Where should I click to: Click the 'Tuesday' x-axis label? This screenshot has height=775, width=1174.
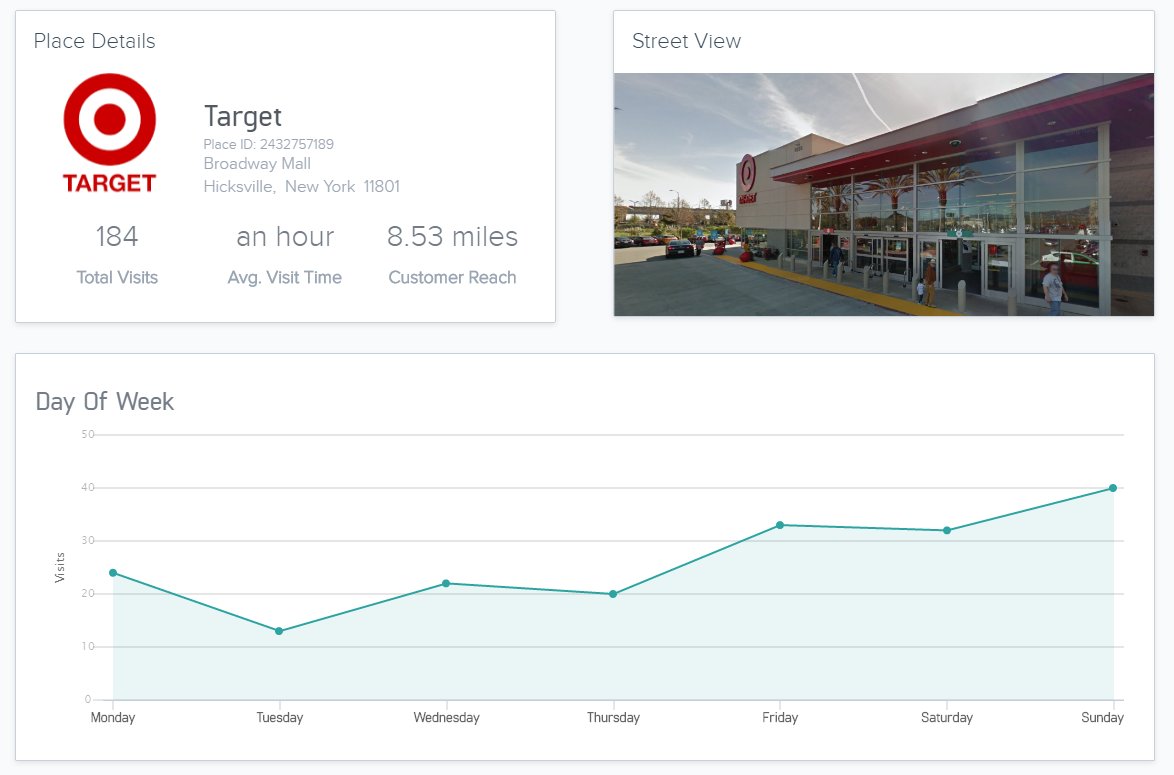coord(280,717)
